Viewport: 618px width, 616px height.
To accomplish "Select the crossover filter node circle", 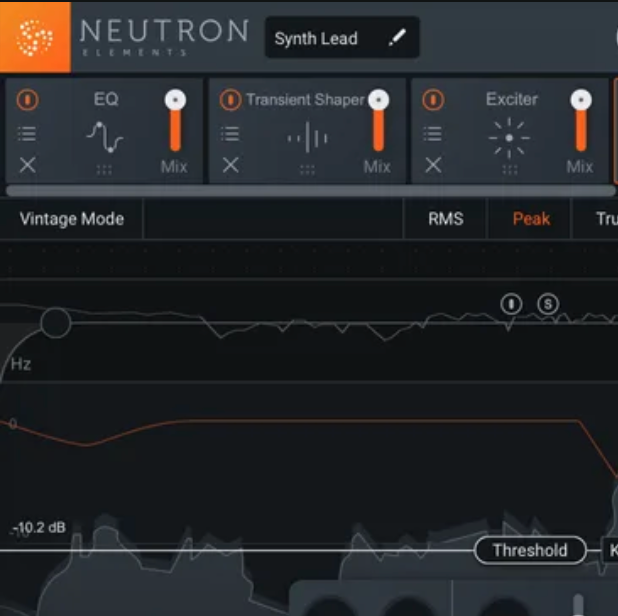I will click(56, 323).
